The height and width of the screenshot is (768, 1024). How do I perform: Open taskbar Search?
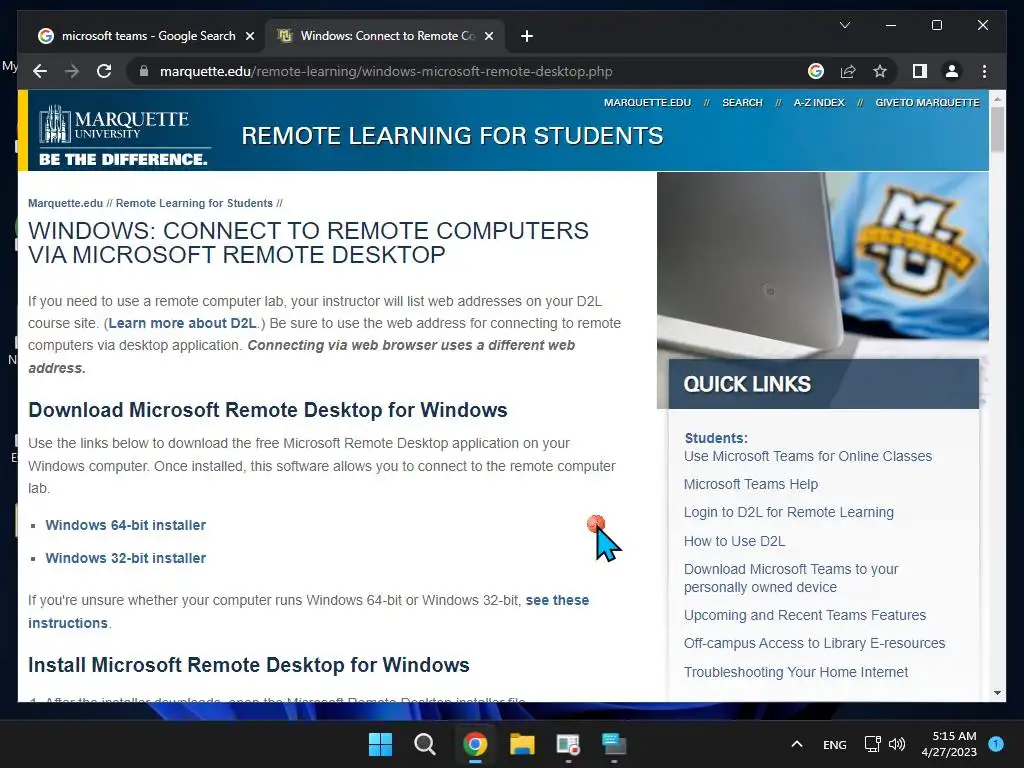click(x=425, y=744)
